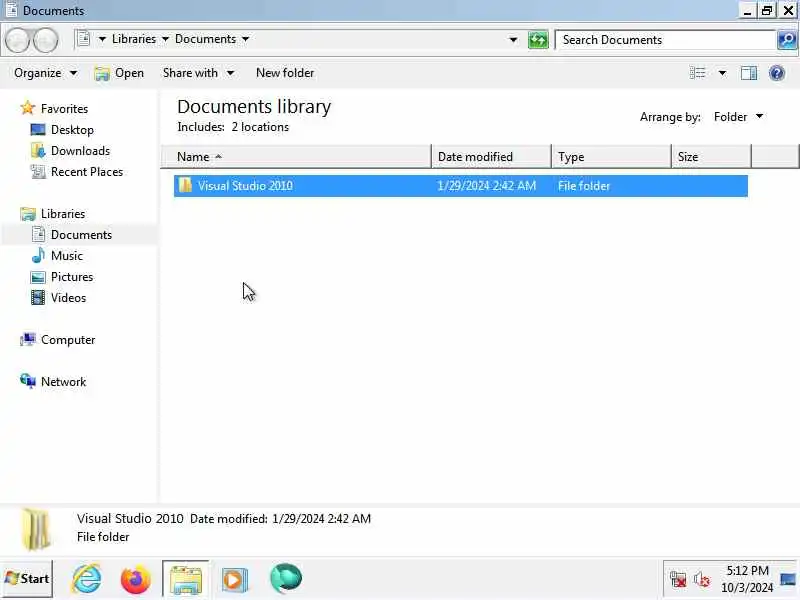Click 'Pictures' label under Libraries
This screenshot has height=600, width=800.
(72, 277)
